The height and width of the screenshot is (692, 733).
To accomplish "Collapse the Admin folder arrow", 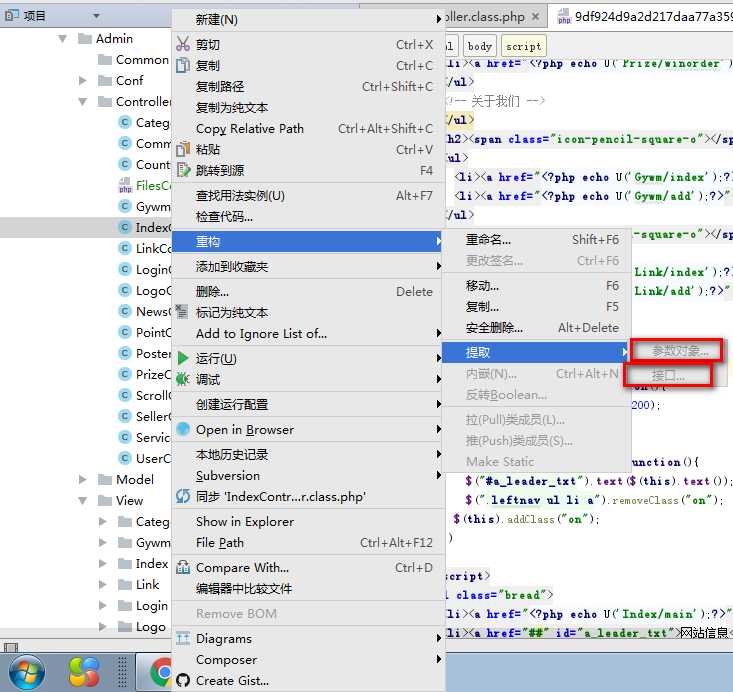I will click(62, 38).
